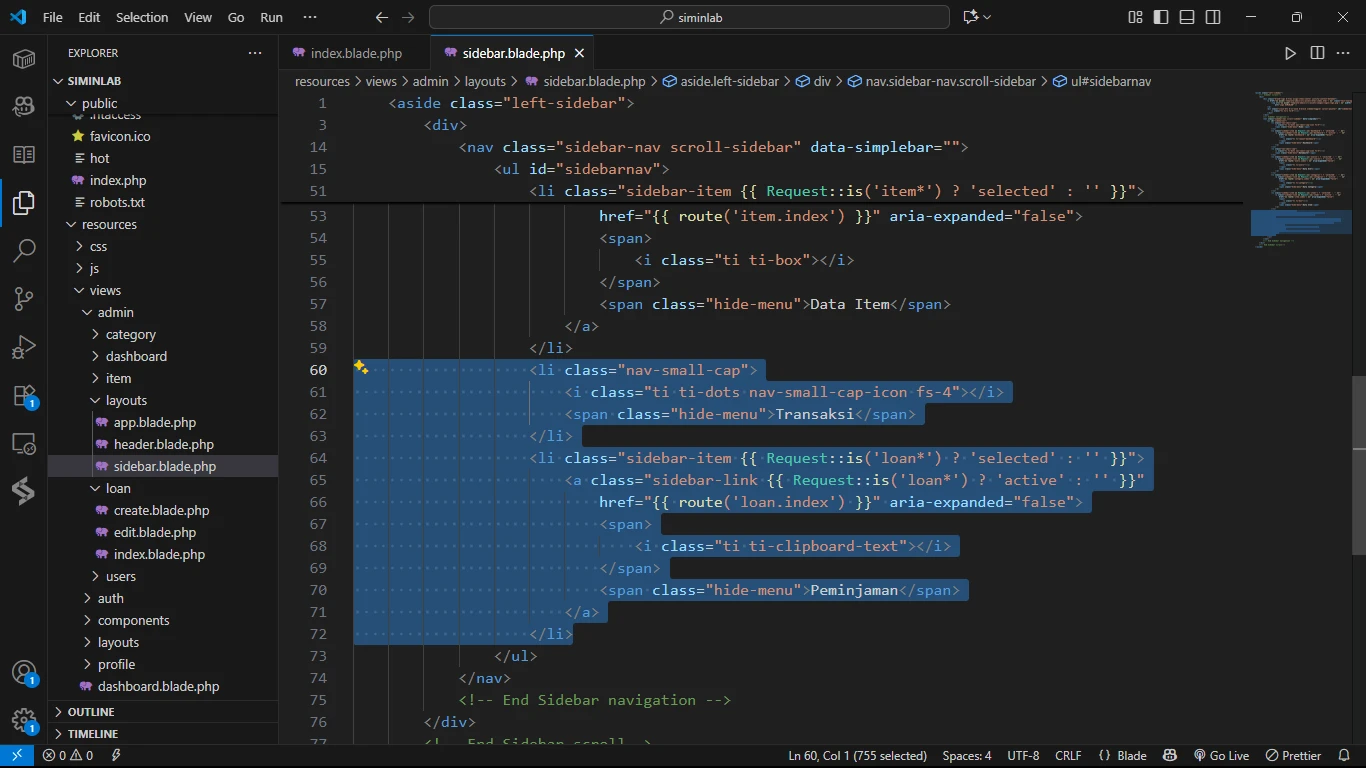Open the Extensions view
Viewport: 1366px width, 768px height.
click(x=24, y=396)
